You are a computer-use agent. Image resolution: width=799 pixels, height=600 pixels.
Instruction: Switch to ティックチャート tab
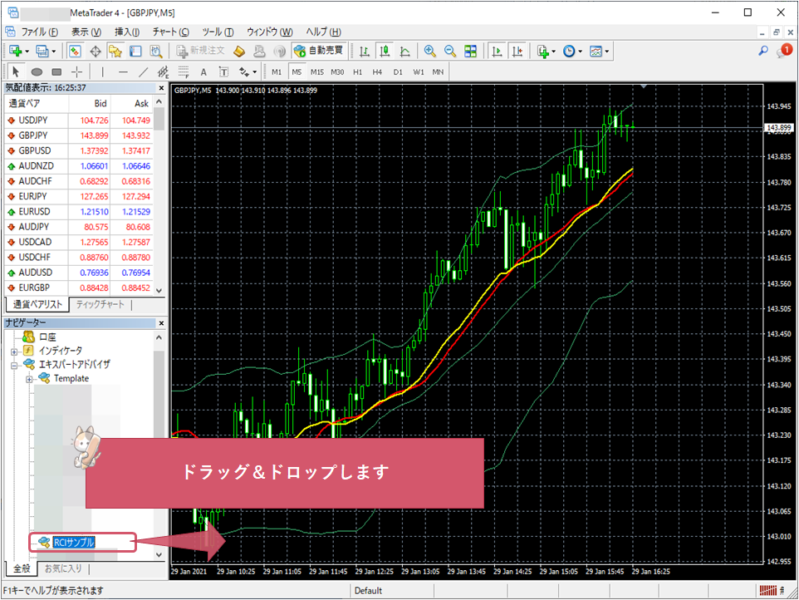click(x=100, y=304)
